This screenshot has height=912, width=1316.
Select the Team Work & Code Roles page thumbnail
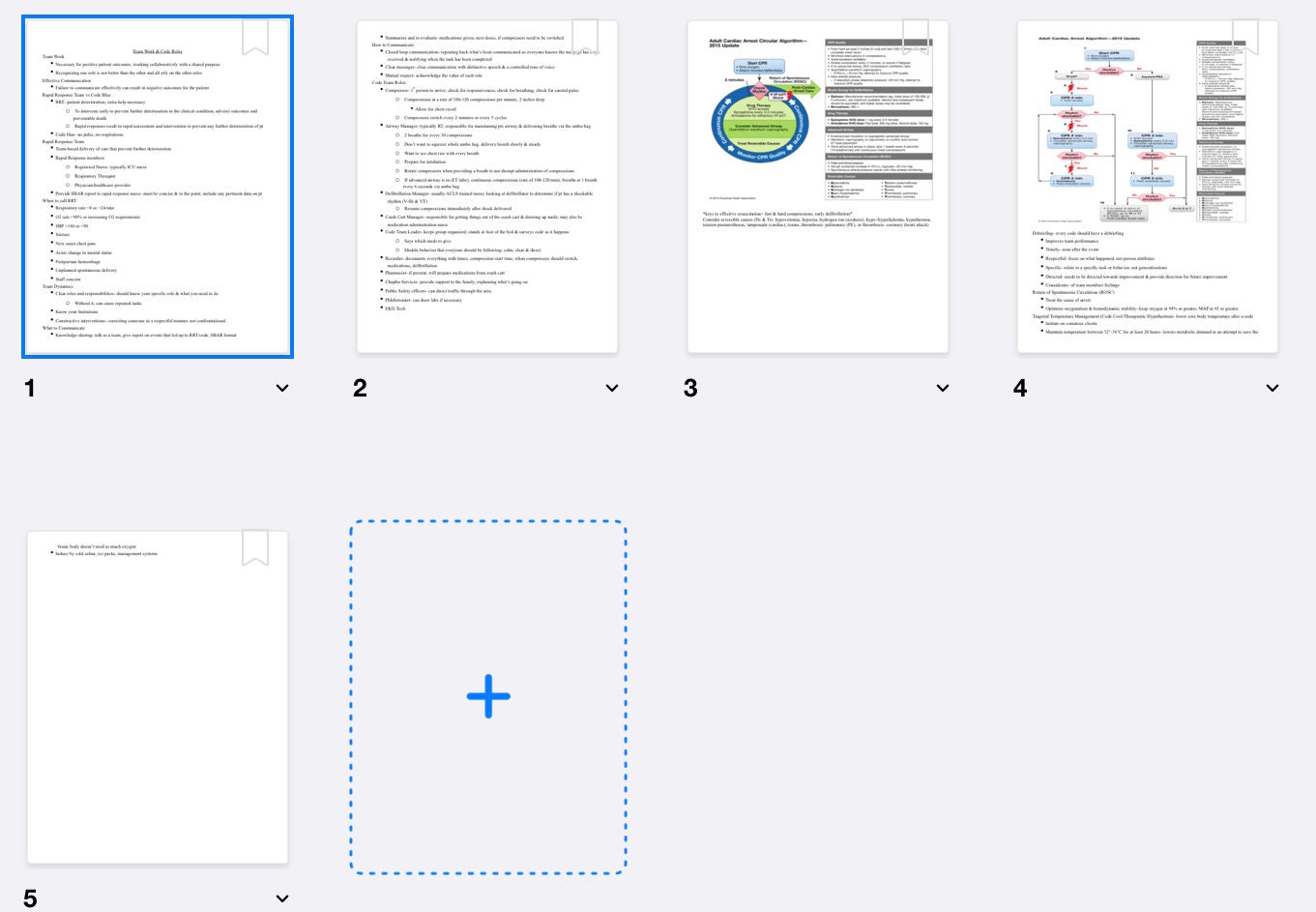click(158, 187)
